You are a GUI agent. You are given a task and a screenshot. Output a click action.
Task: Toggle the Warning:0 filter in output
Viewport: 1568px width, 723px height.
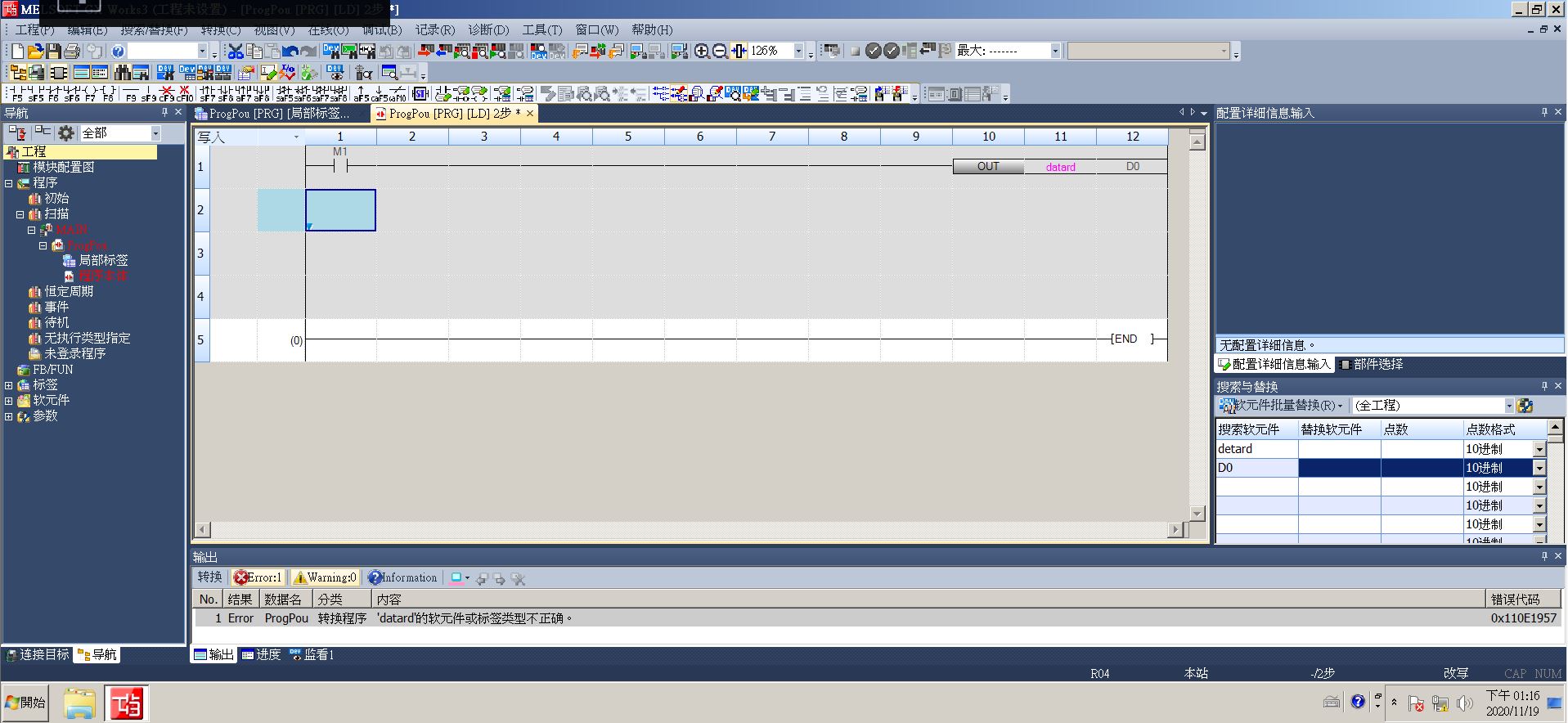(326, 577)
